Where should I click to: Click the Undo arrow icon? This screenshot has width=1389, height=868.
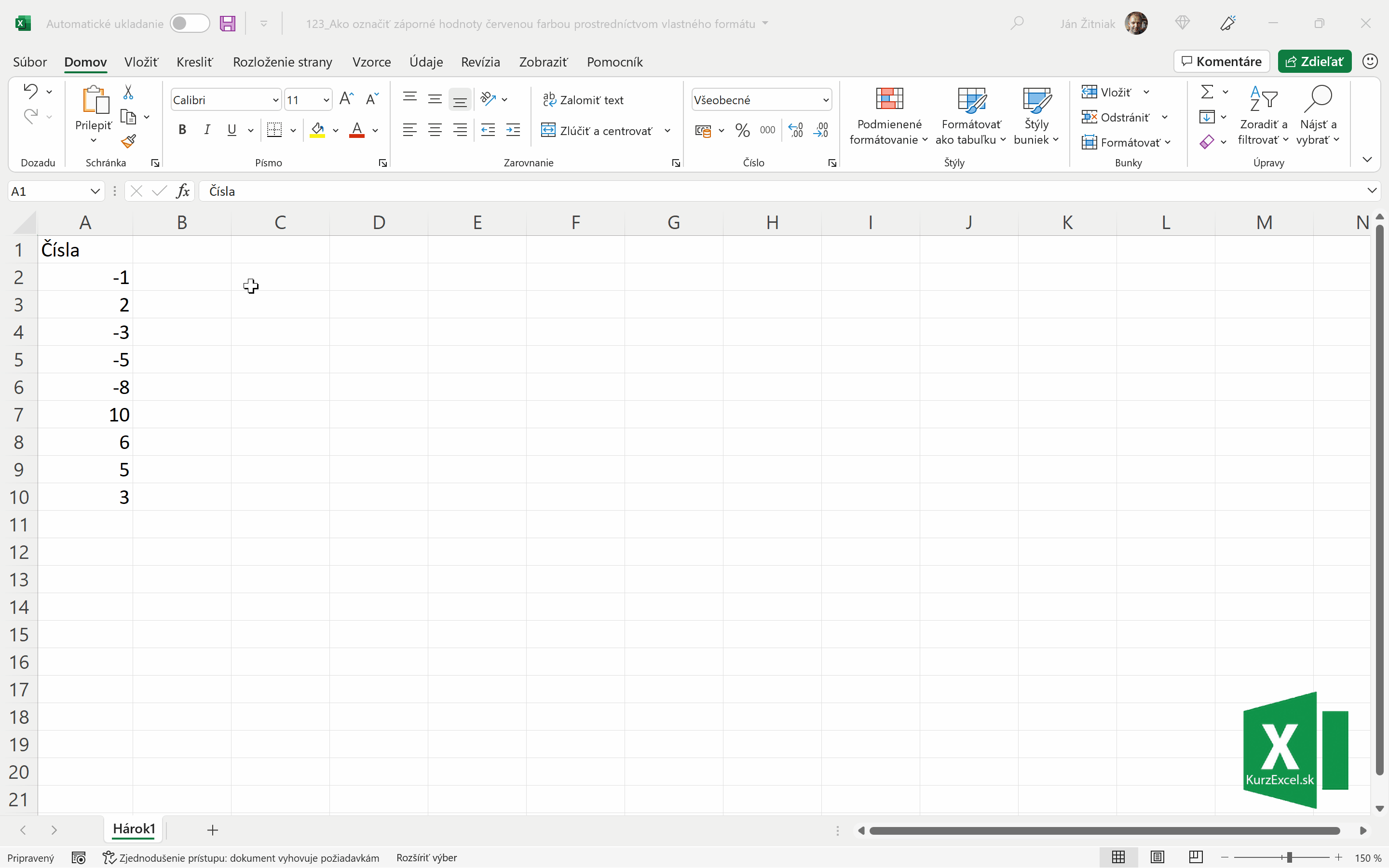click(x=30, y=91)
